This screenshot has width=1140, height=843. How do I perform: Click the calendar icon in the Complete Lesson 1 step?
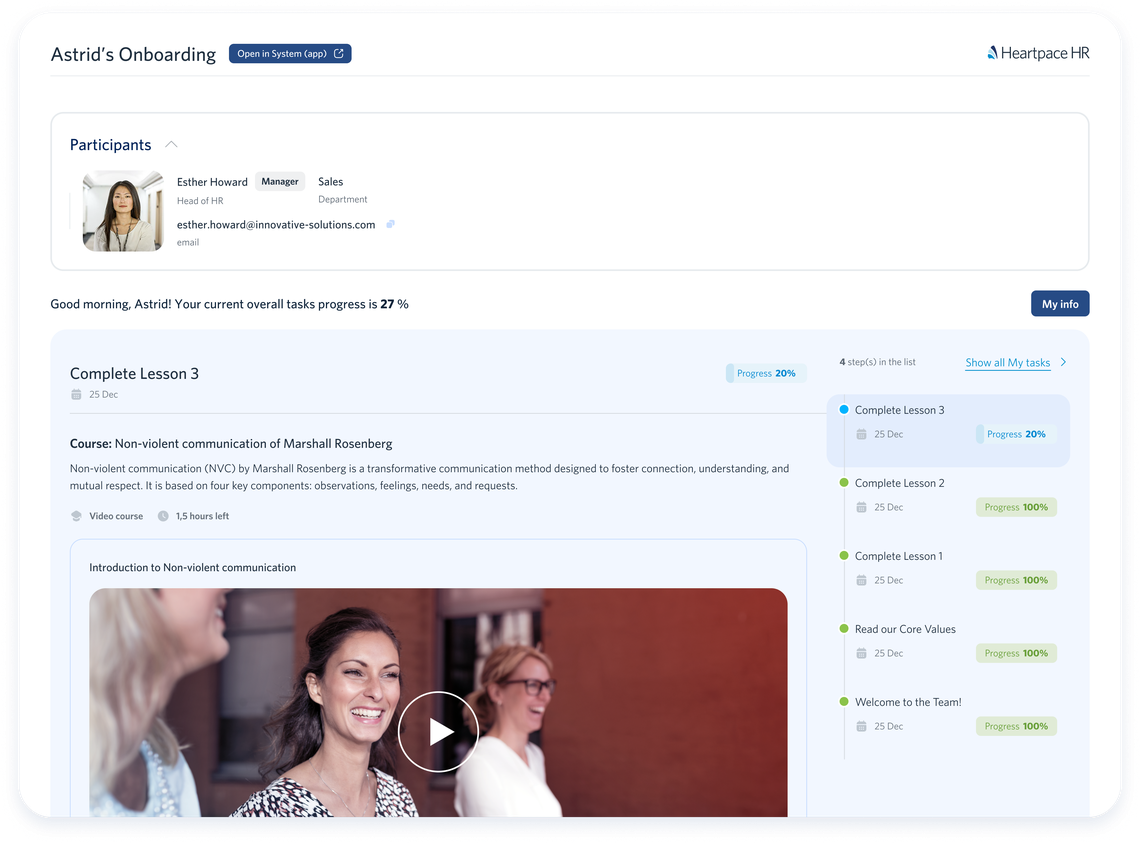point(862,580)
